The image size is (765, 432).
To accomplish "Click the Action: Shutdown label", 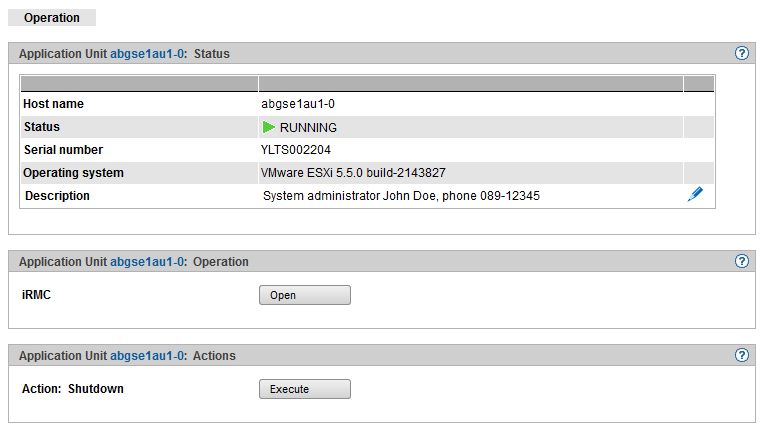I will pyautogui.click(x=73, y=389).
